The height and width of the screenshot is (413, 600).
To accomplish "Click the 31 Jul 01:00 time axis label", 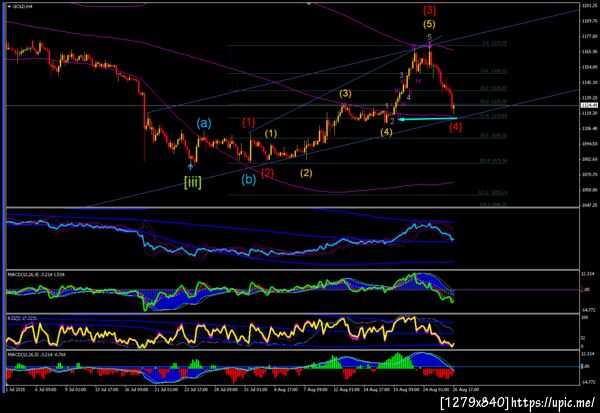I will [257, 389].
